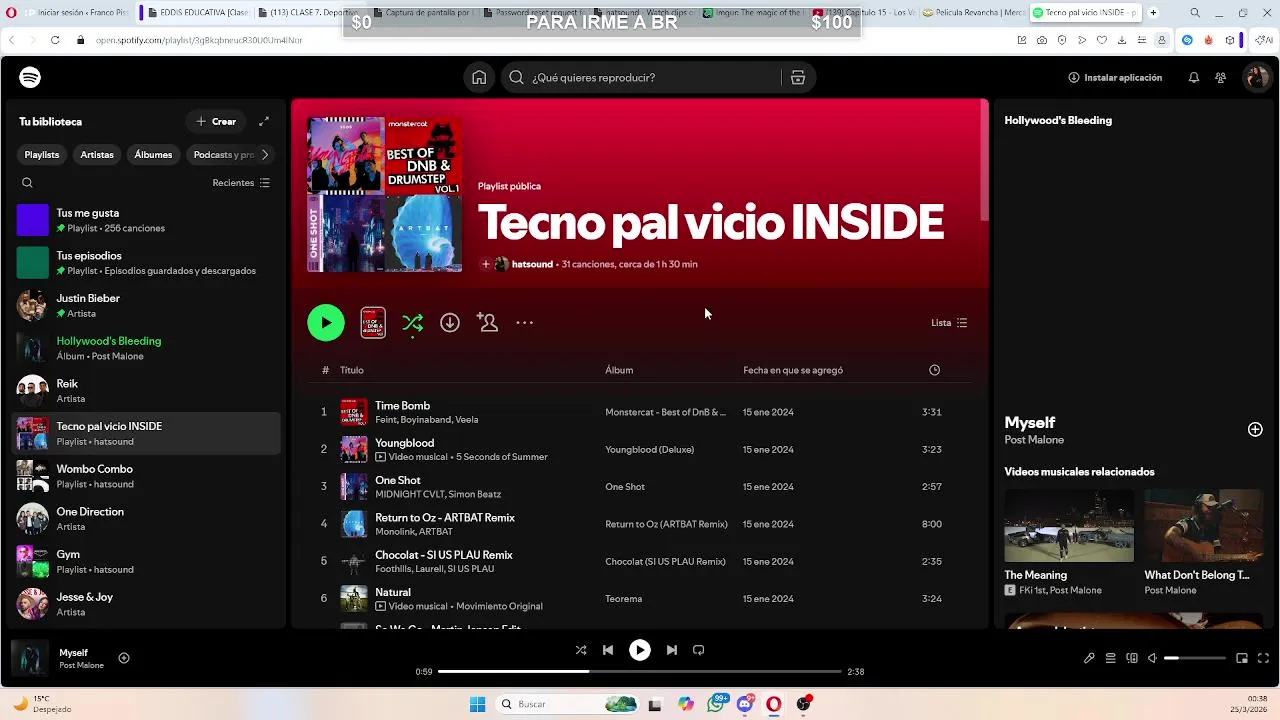Play the playlist with the large green button
The width and height of the screenshot is (1280, 720).
(x=326, y=323)
